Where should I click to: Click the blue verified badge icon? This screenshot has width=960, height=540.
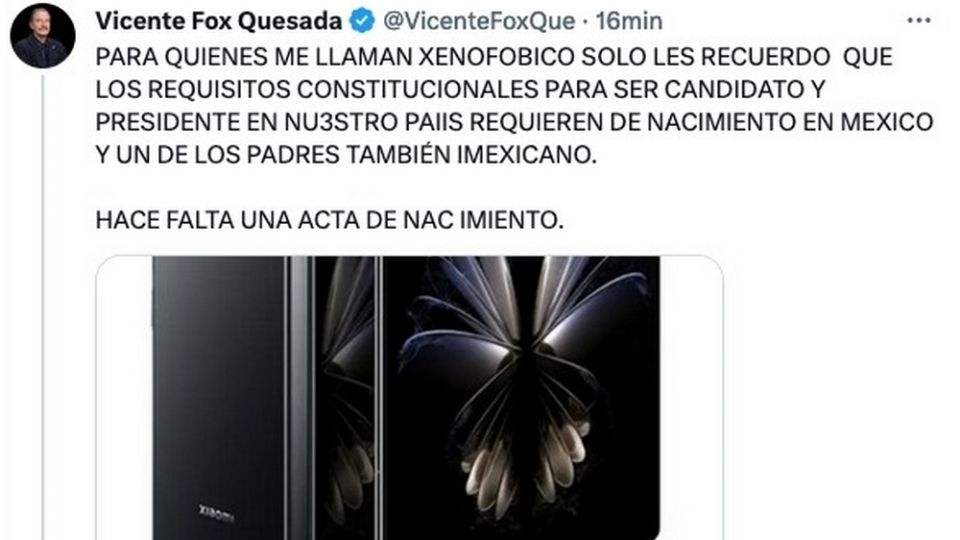point(362,21)
